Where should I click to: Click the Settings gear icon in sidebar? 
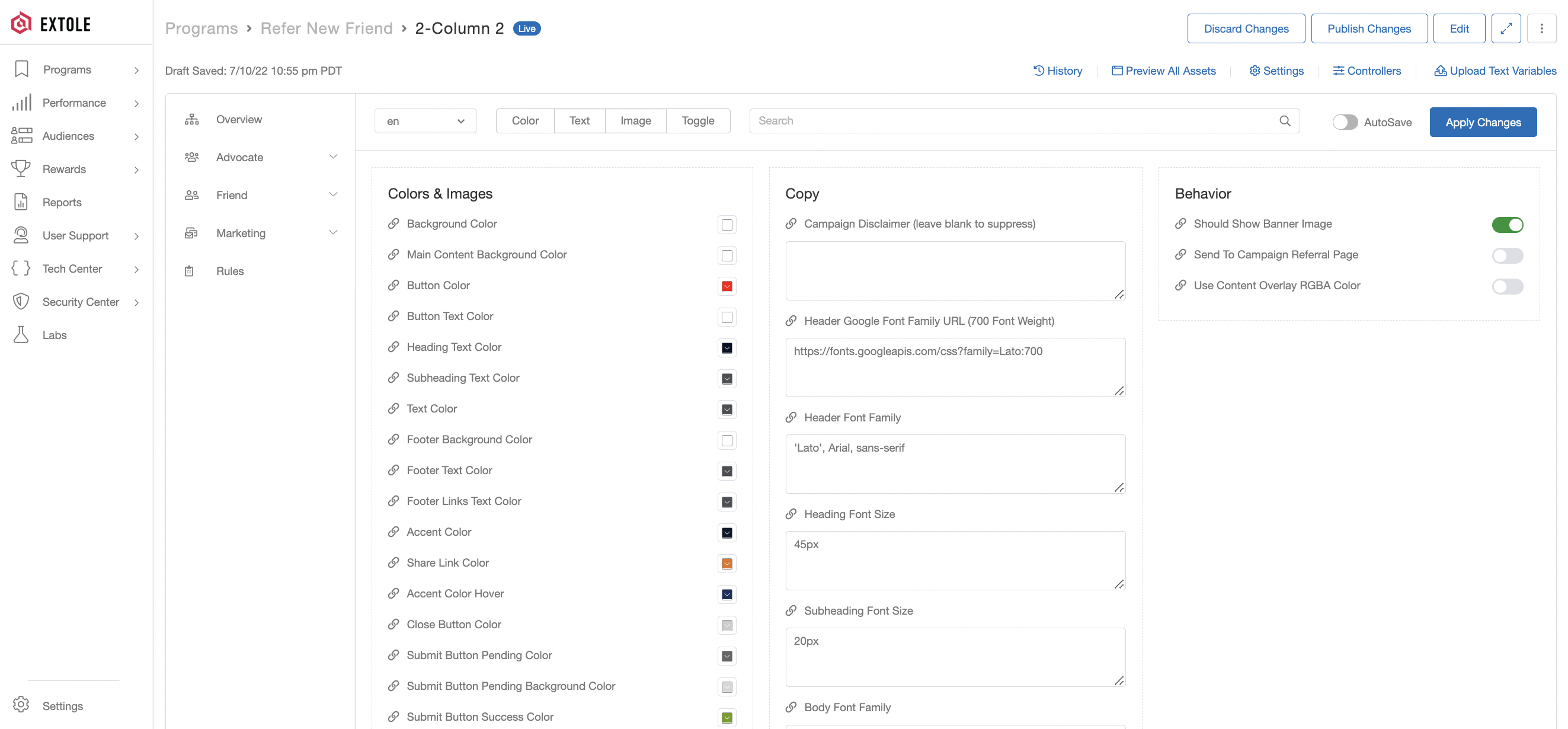[x=21, y=705]
